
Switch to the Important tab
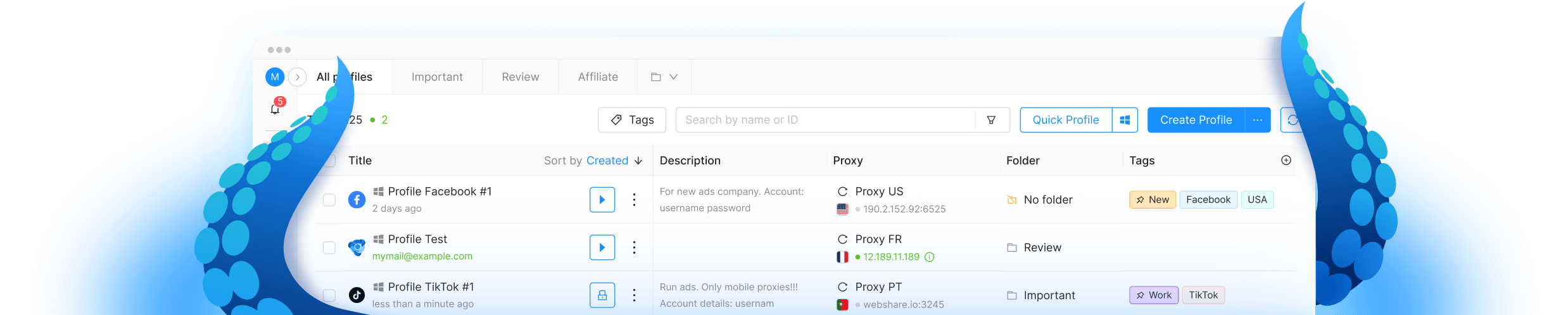click(x=437, y=77)
